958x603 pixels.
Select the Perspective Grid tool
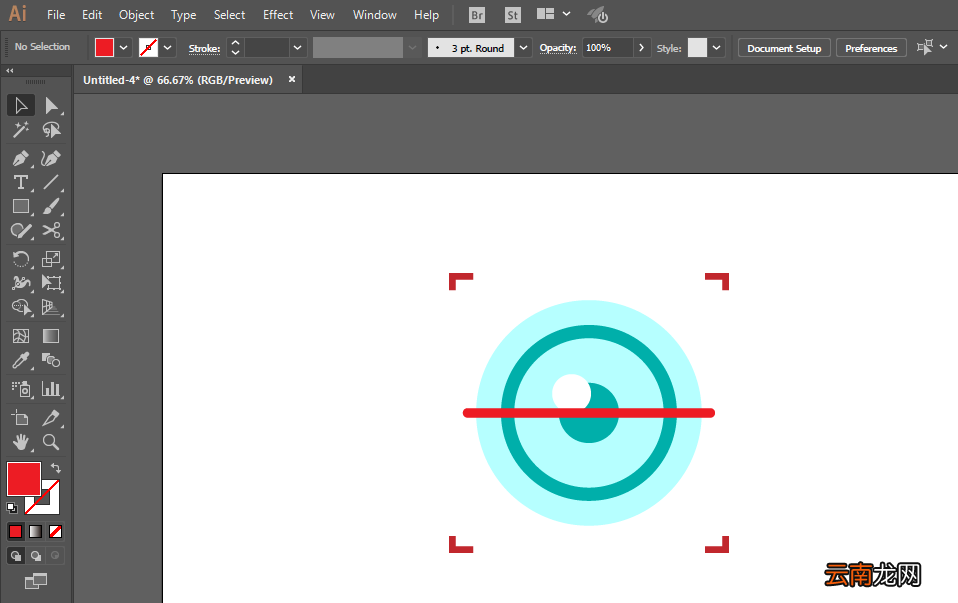(x=51, y=307)
